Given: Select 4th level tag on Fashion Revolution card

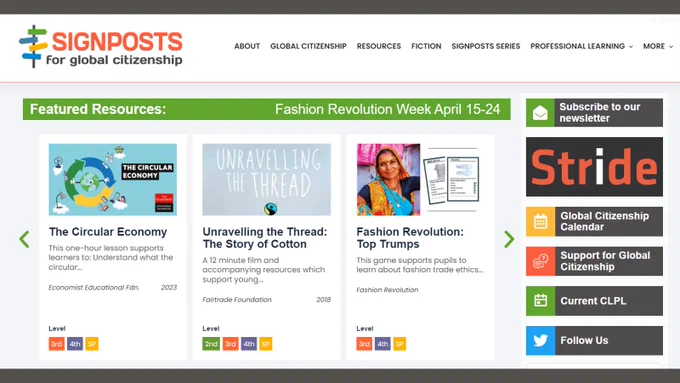Looking at the screenshot, I should point(382,344).
